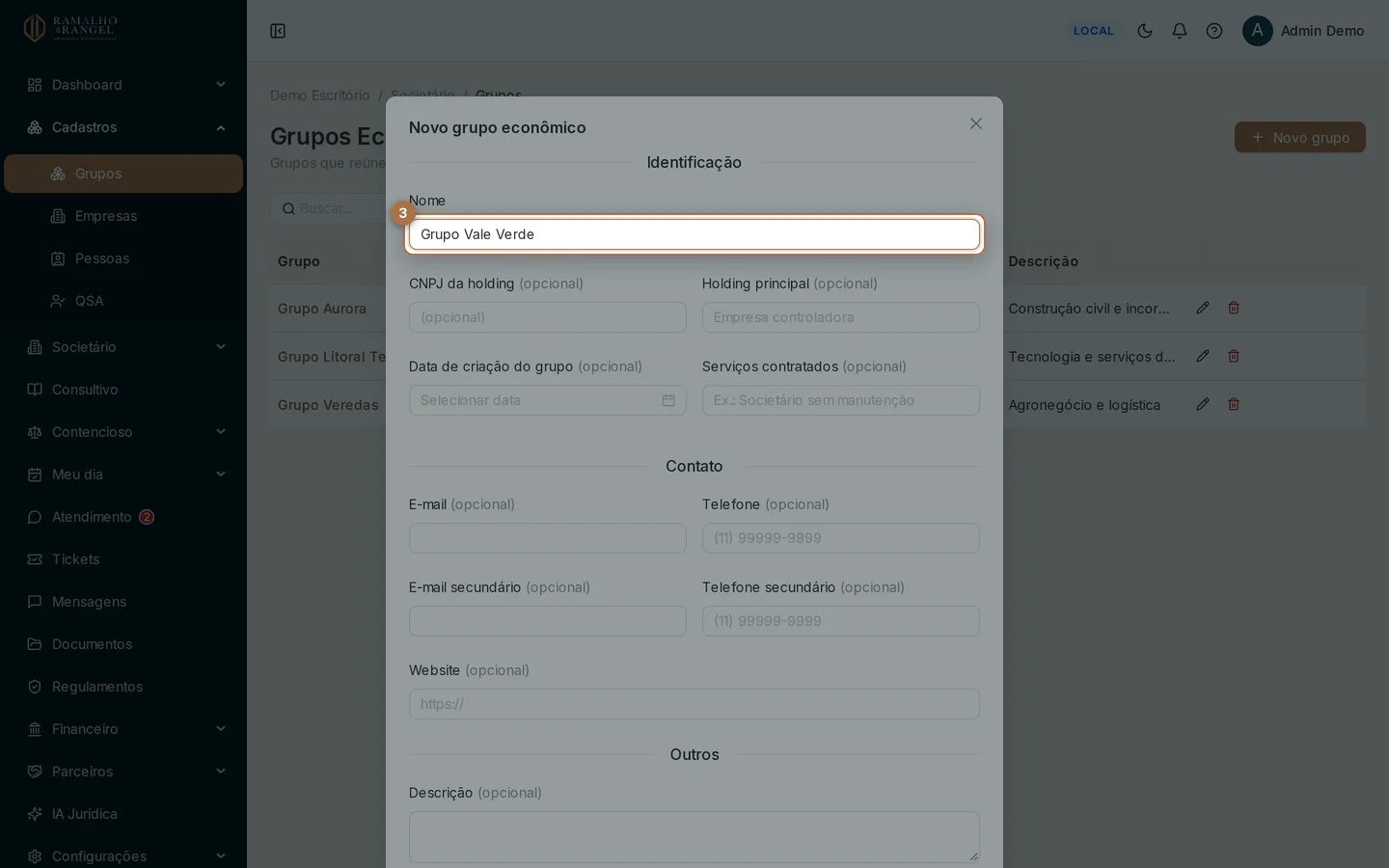1389x868 pixels.
Task: Open Atendimento in sidebar
Action: pos(123,517)
